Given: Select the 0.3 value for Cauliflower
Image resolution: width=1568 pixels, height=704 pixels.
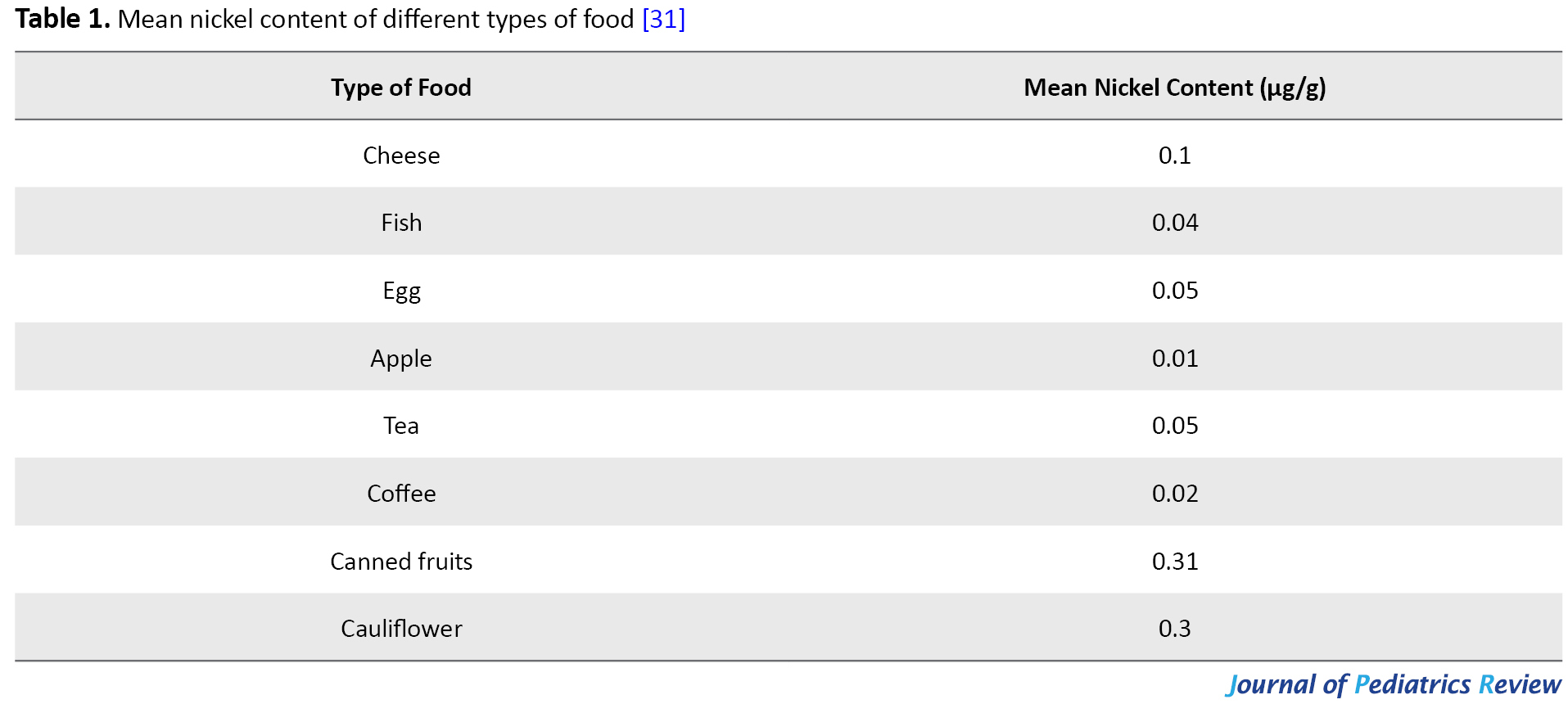Looking at the screenshot, I should (x=1175, y=629).
